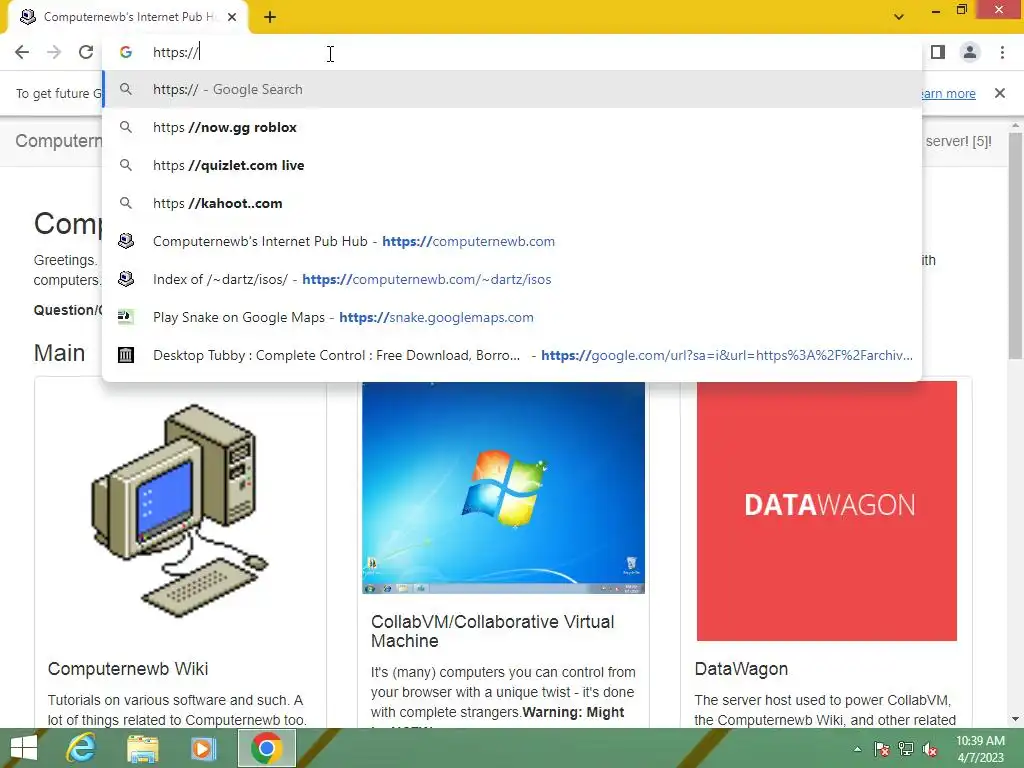The width and height of the screenshot is (1024, 768).
Task: Click the Windows 7 desktop CollabVM image
Action: click(x=504, y=487)
